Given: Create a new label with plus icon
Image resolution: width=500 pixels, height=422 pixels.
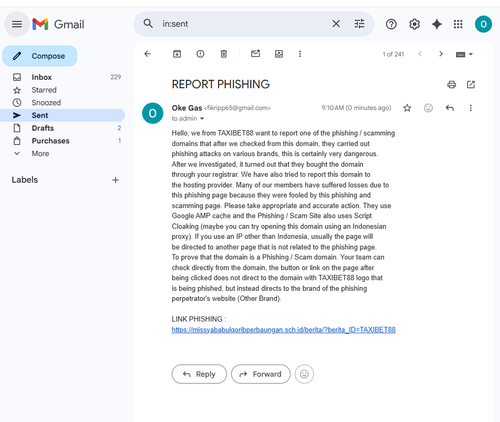Looking at the screenshot, I should tap(115, 180).
